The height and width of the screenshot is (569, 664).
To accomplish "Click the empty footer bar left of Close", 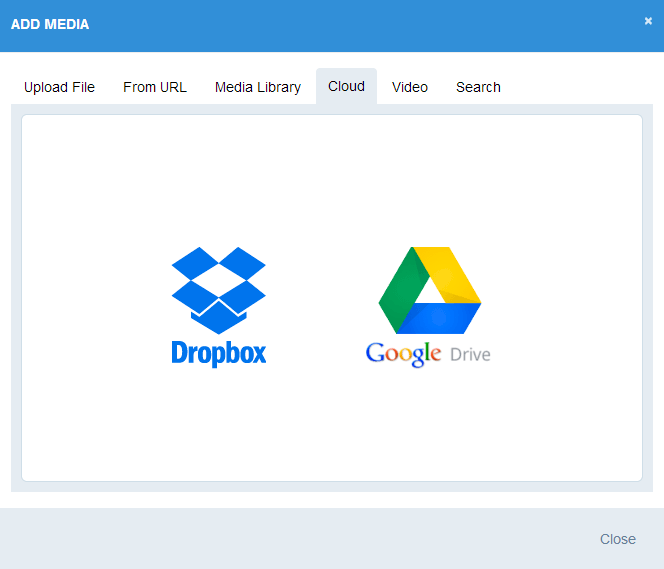I will coord(300,539).
